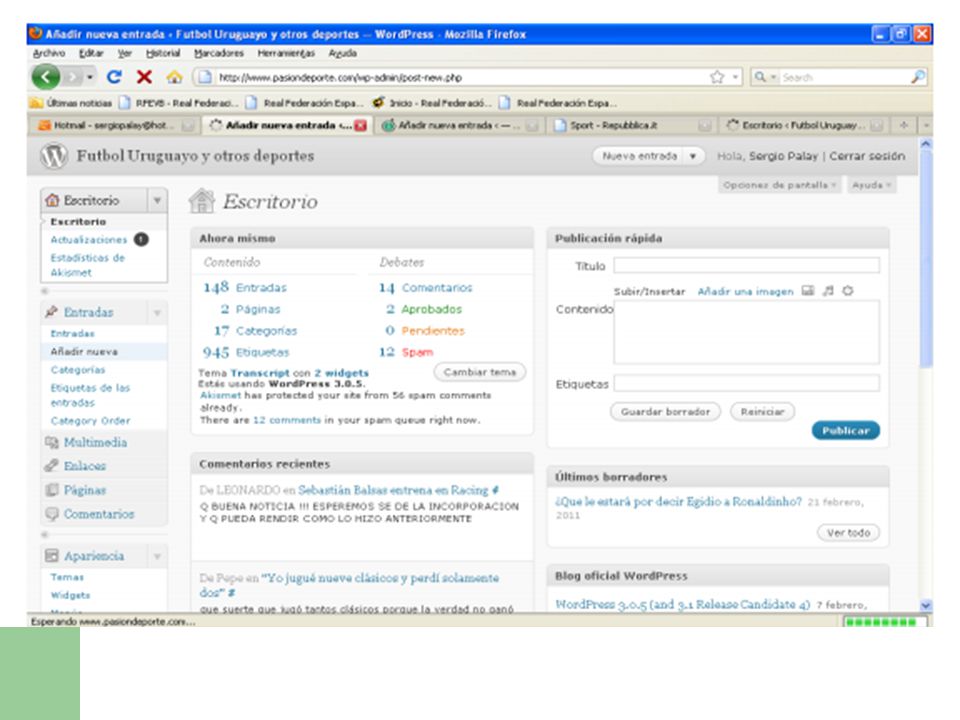Expand Opciones de pantalla

tap(779, 185)
